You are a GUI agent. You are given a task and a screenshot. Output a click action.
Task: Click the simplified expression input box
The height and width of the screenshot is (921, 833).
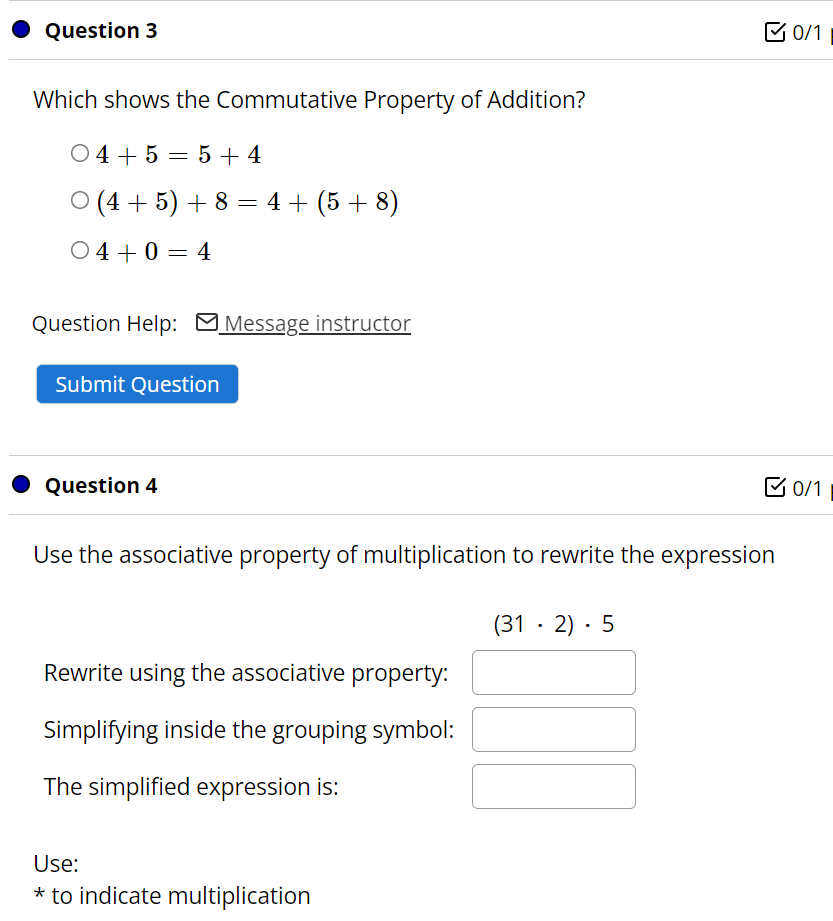click(x=553, y=786)
